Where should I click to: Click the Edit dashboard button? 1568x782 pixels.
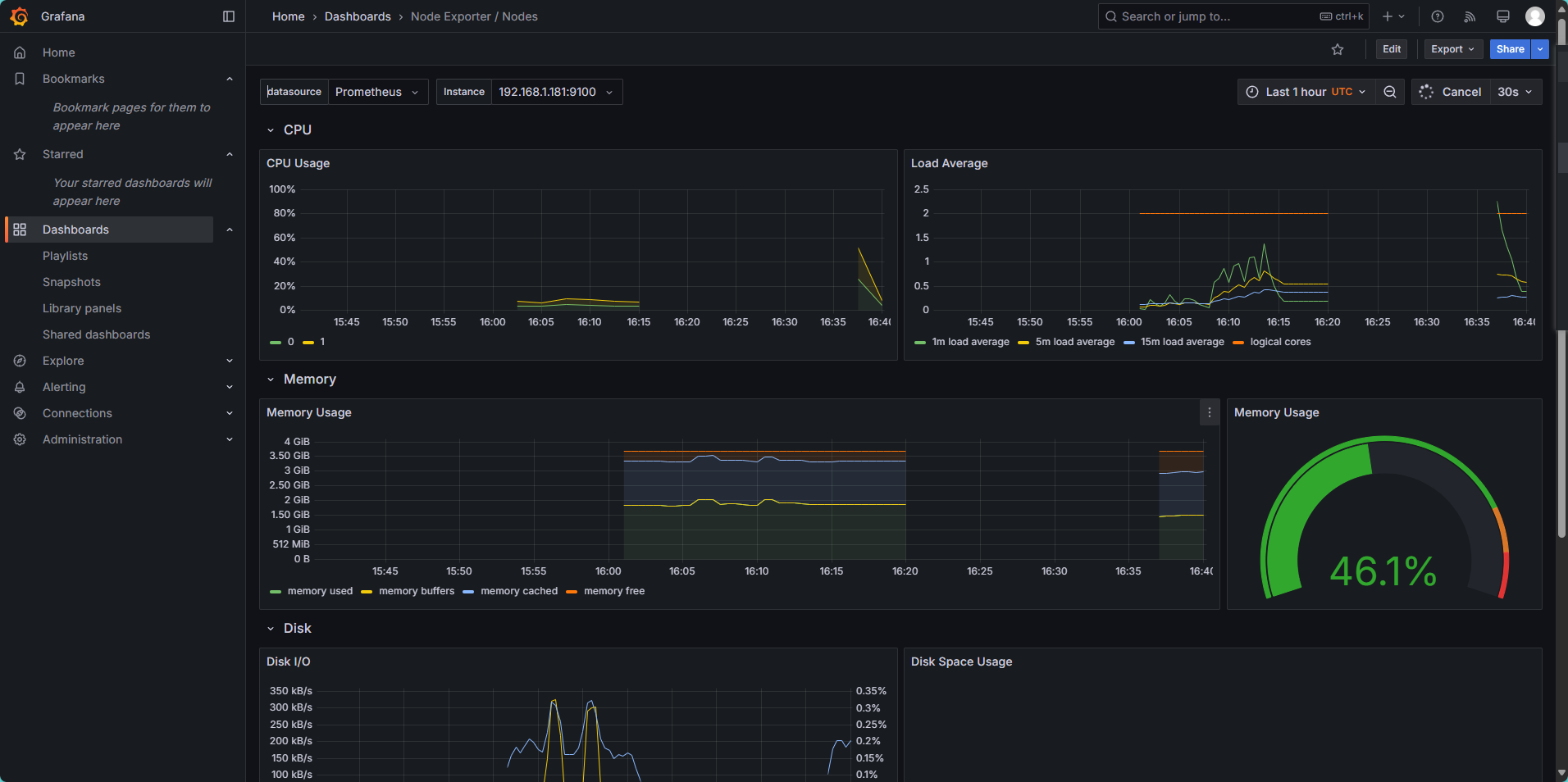point(1392,49)
